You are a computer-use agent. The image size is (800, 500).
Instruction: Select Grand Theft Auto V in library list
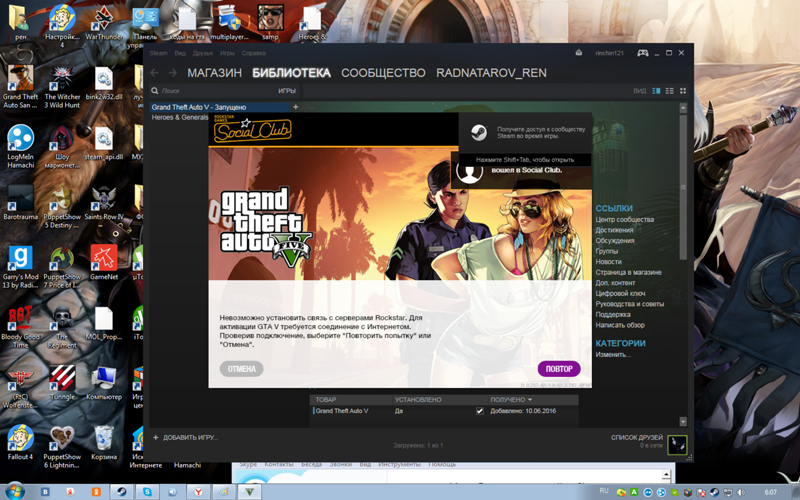[220, 107]
